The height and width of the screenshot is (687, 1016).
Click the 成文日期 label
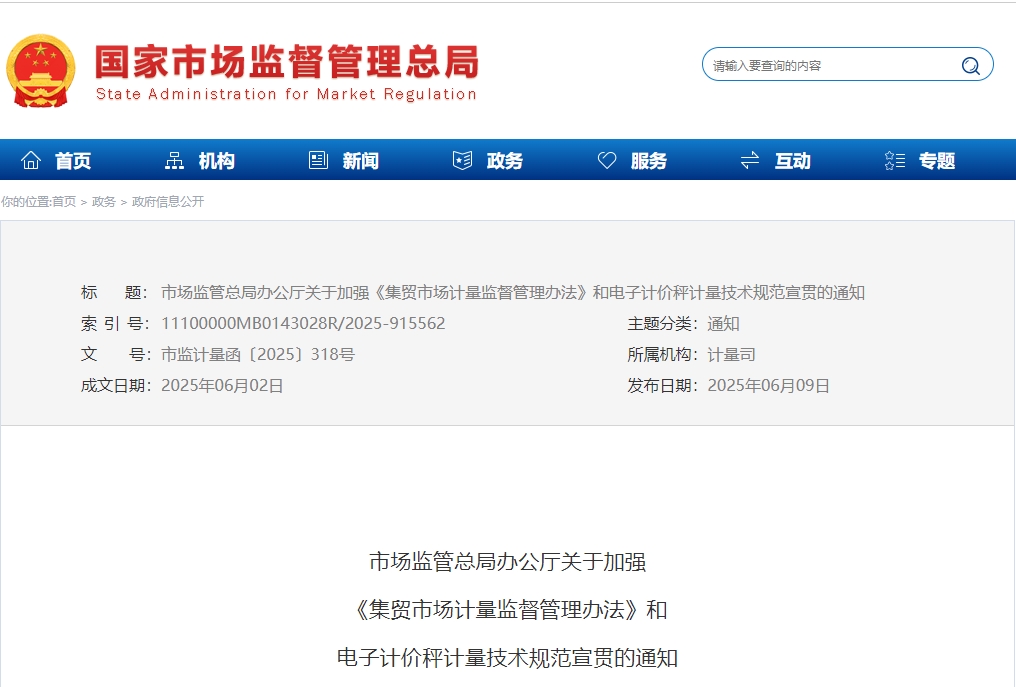click(115, 386)
